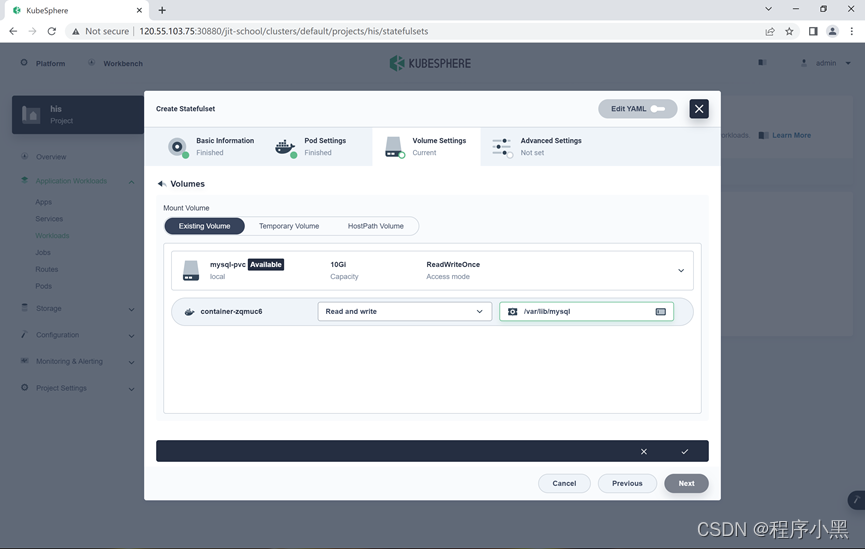Click the Cancel button
This screenshot has height=549, width=865.
[564, 483]
